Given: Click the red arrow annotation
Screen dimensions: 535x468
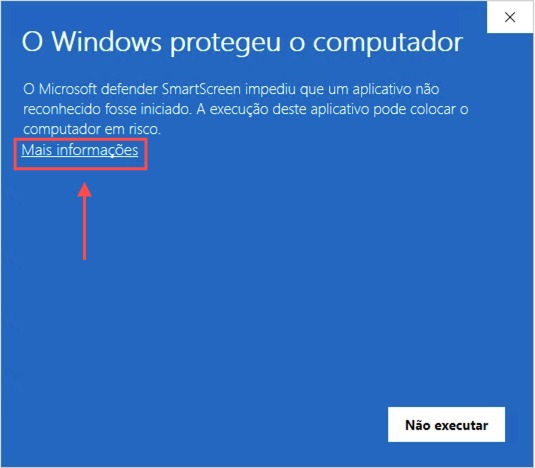Looking at the screenshot, I should 84,221.
